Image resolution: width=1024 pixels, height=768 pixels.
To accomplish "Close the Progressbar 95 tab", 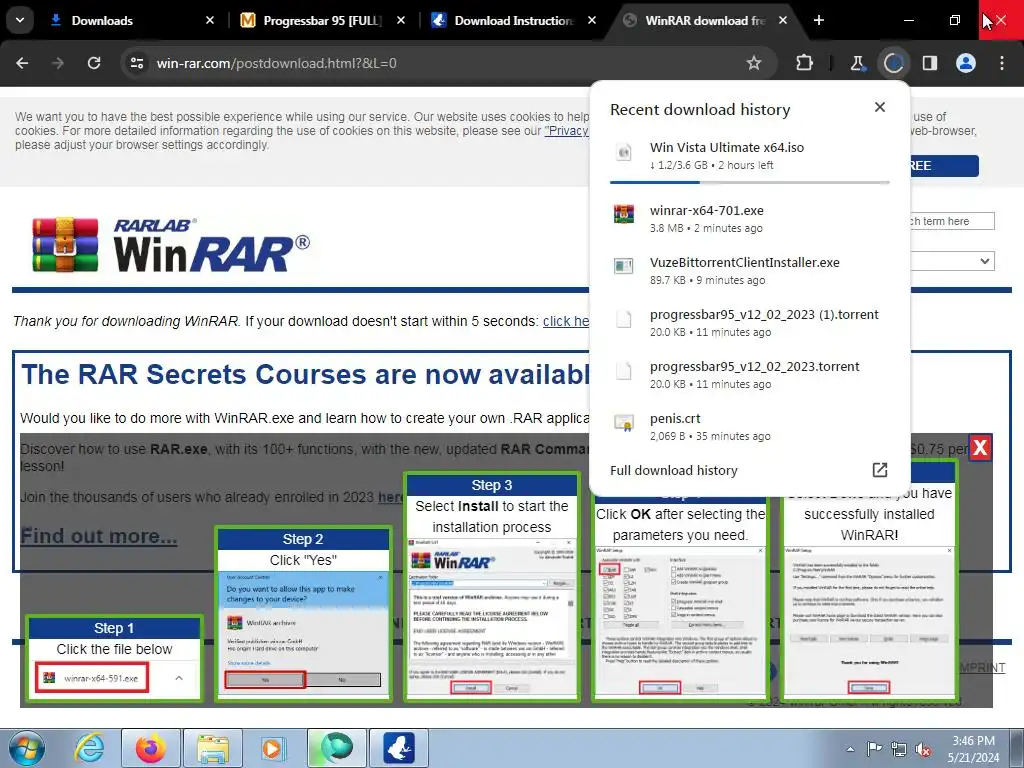I will pos(401,20).
